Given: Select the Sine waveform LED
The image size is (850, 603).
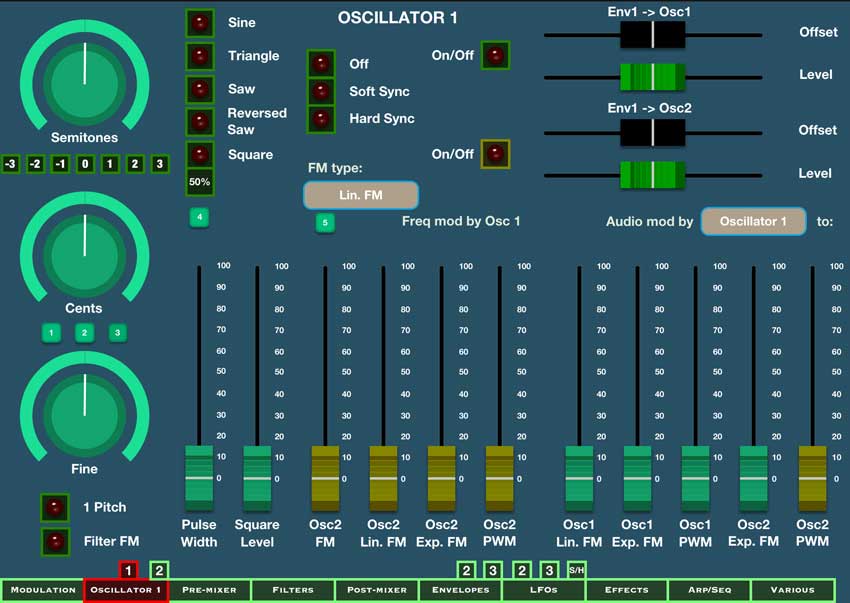Looking at the screenshot, I should click(x=201, y=22).
